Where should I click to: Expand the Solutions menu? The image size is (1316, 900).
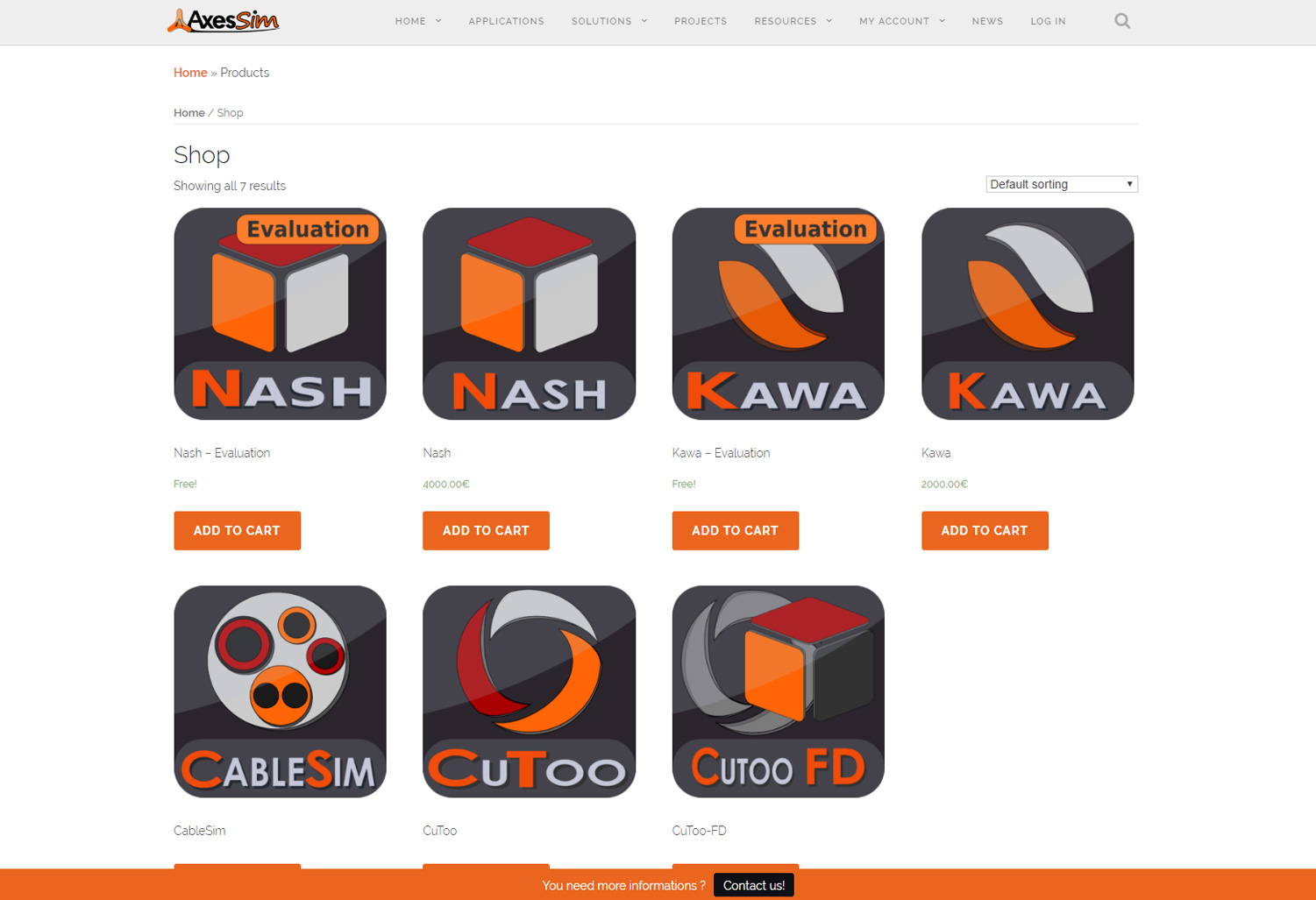click(609, 21)
